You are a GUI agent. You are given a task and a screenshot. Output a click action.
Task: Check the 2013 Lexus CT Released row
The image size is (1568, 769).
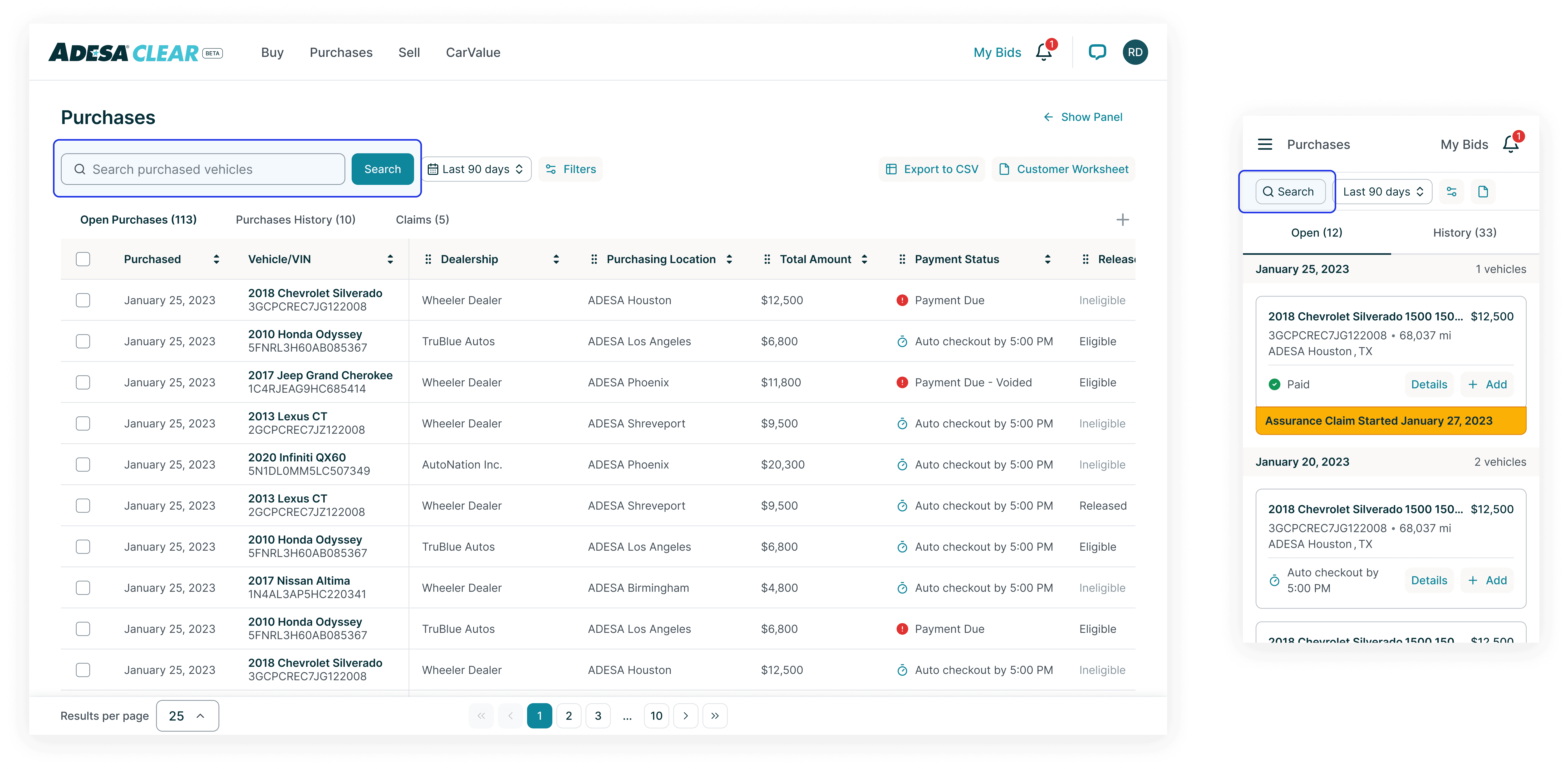pyautogui.click(x=83, y=506)
